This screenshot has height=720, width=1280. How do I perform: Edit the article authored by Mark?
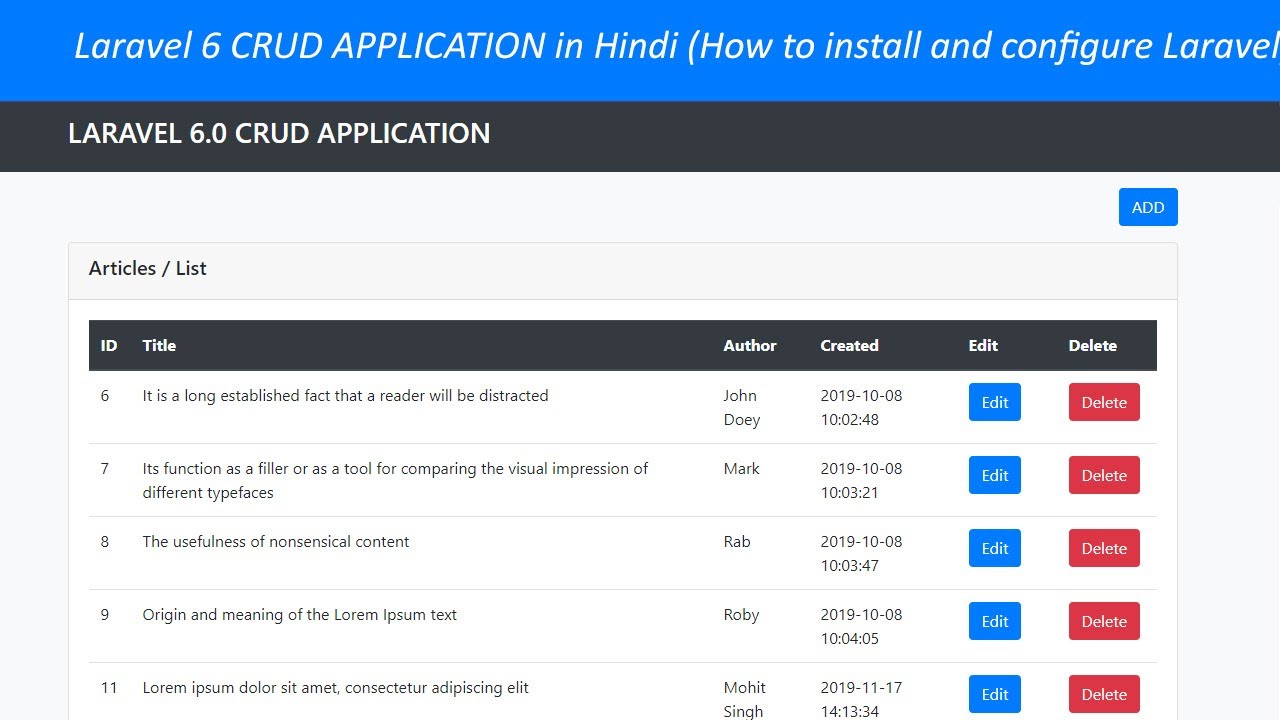click(x=994, y=475)
